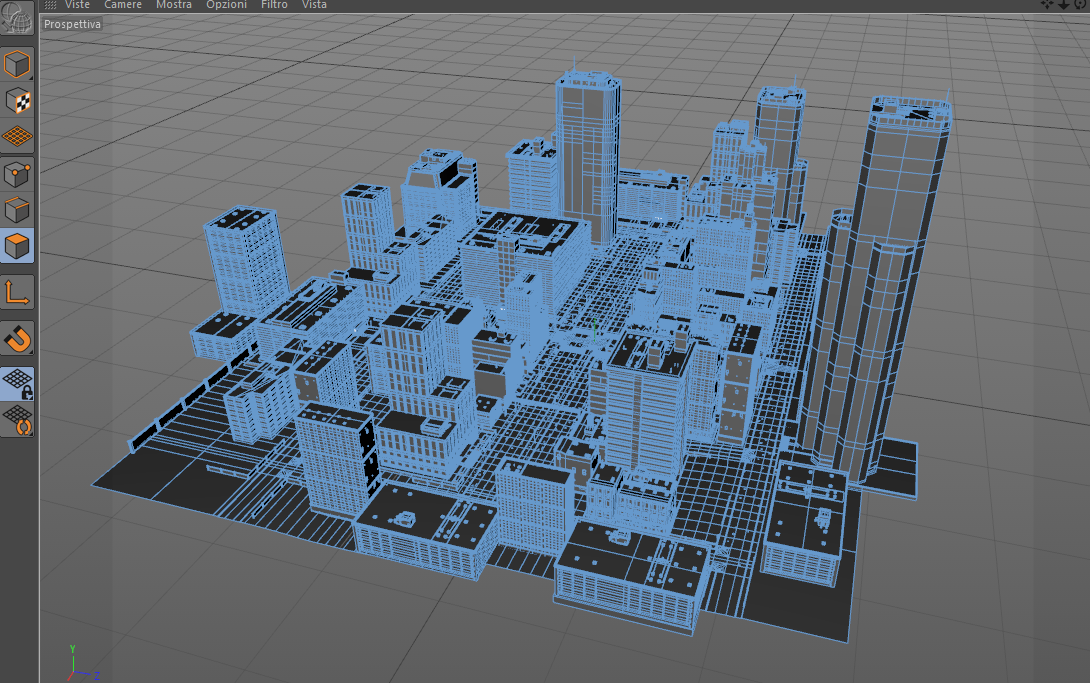Switch to Edges mode

point(17,210)
